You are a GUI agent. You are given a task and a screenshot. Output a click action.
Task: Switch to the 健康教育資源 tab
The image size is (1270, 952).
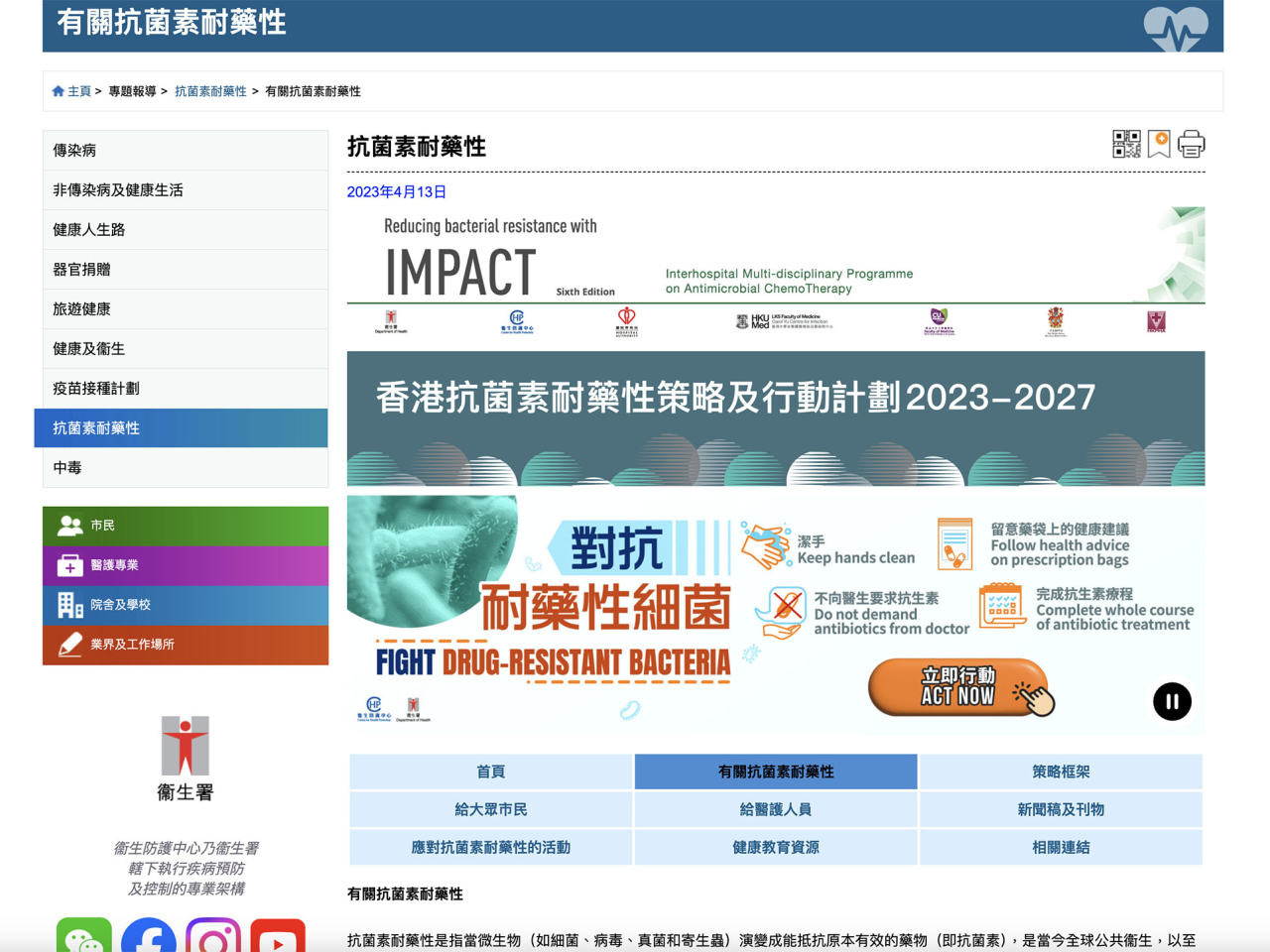point(776,847)
